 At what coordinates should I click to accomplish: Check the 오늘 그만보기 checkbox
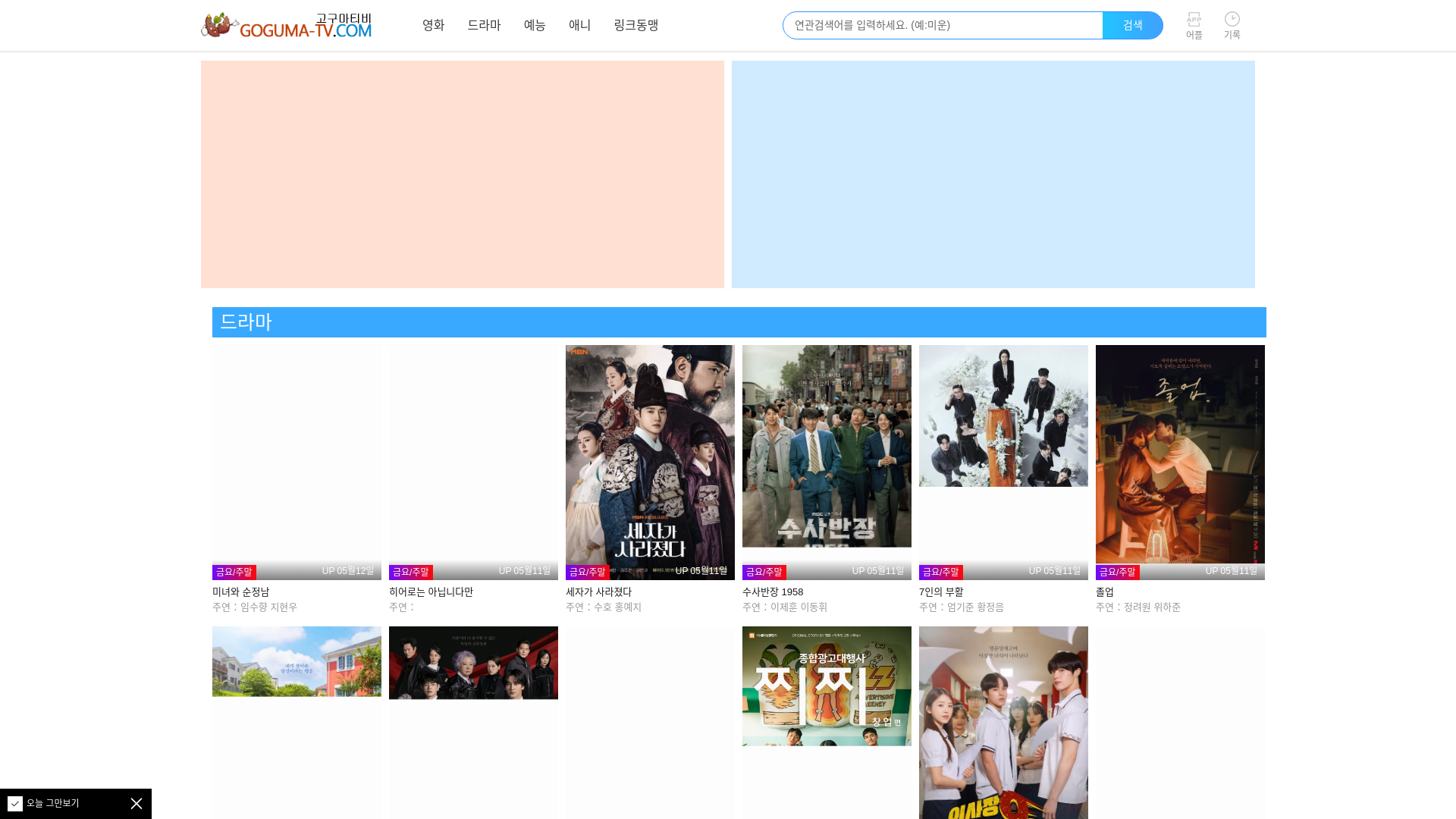click(x=15, y=803)
